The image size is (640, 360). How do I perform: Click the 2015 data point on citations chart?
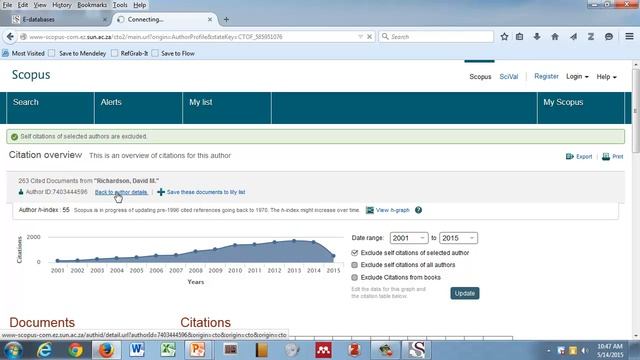pyautogui.click(x=333, y=256)
